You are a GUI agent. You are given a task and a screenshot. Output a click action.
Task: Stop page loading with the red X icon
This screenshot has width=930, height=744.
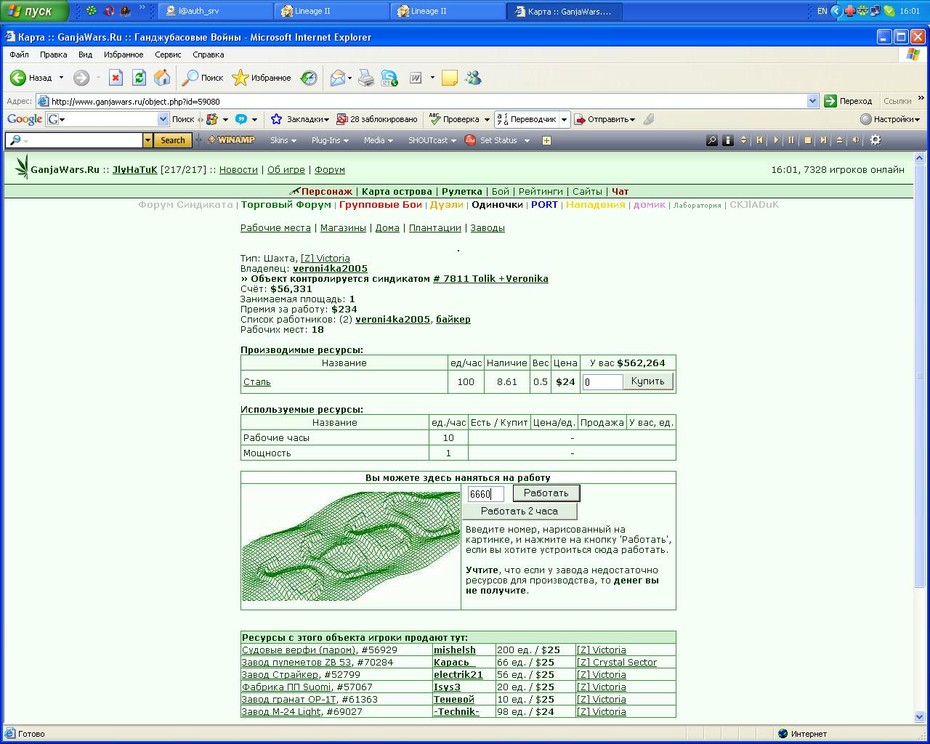point(116,78)
